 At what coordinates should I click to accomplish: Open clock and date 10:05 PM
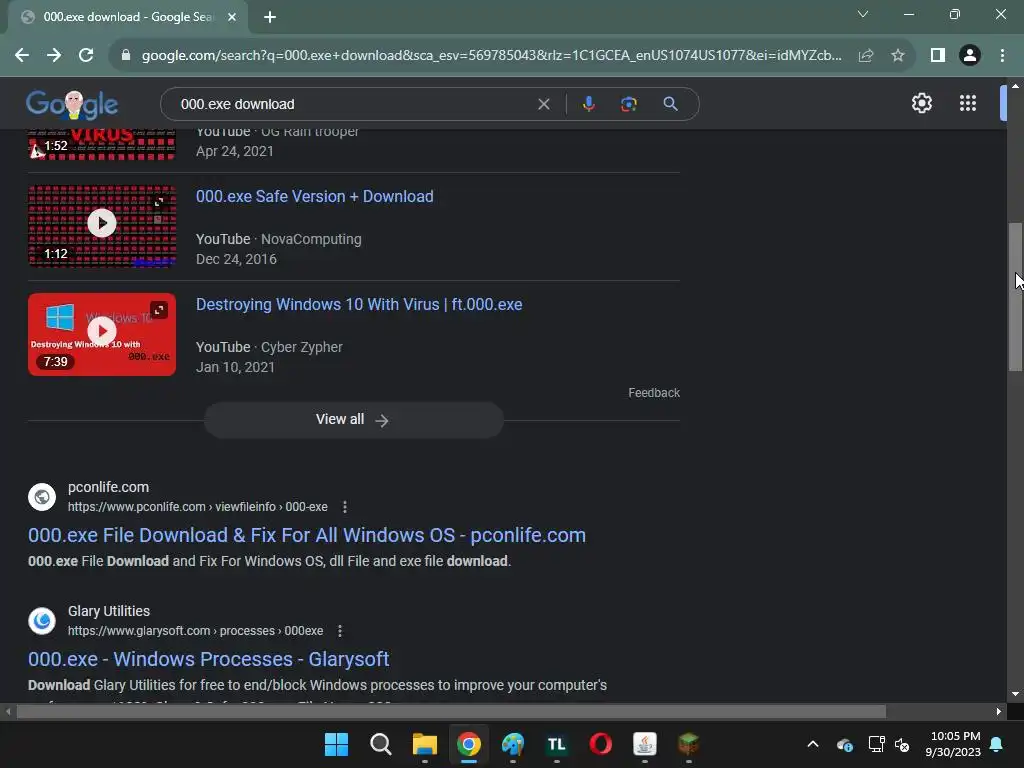[953, 744]
